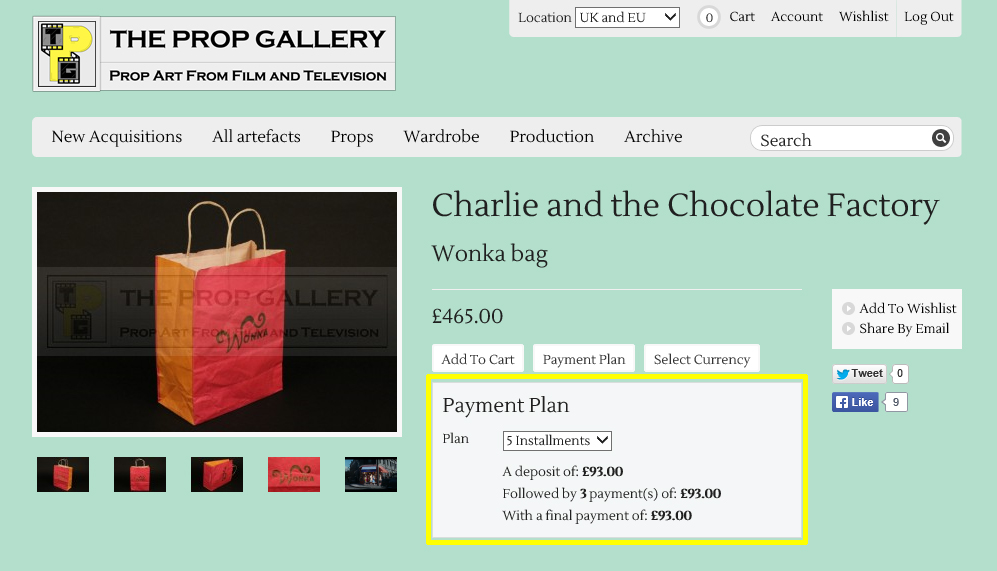
Task: Open the cart item count badge
Action: [x=709, y=17]
